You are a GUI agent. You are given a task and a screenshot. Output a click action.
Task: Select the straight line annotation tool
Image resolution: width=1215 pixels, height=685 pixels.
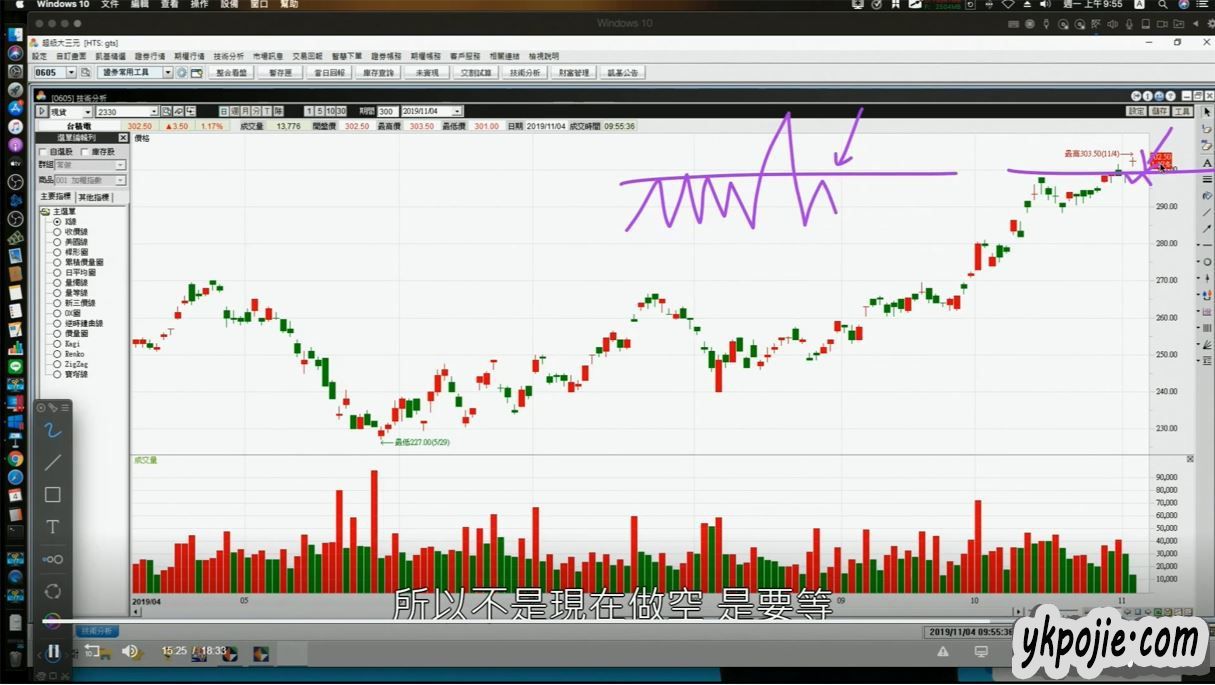click(53, 462)
